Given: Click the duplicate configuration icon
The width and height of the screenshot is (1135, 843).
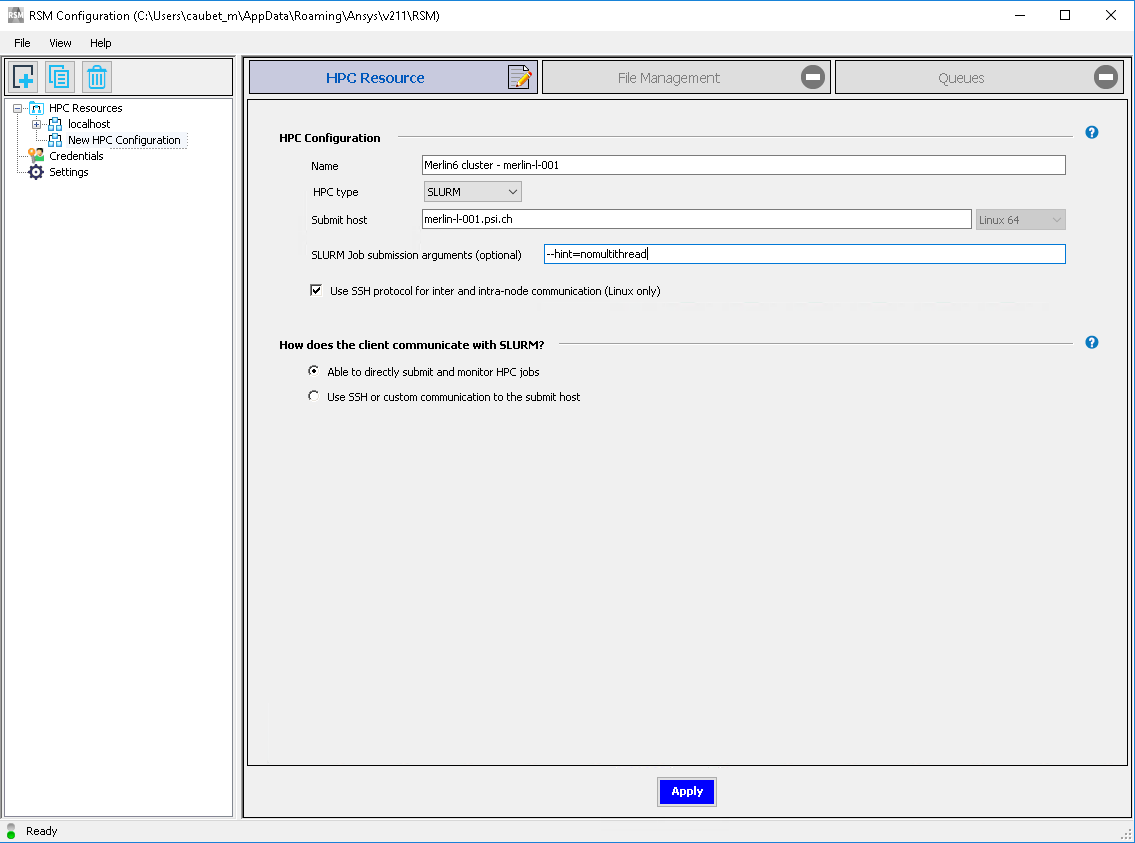Looking at the screenshot, I should [59, 77].
